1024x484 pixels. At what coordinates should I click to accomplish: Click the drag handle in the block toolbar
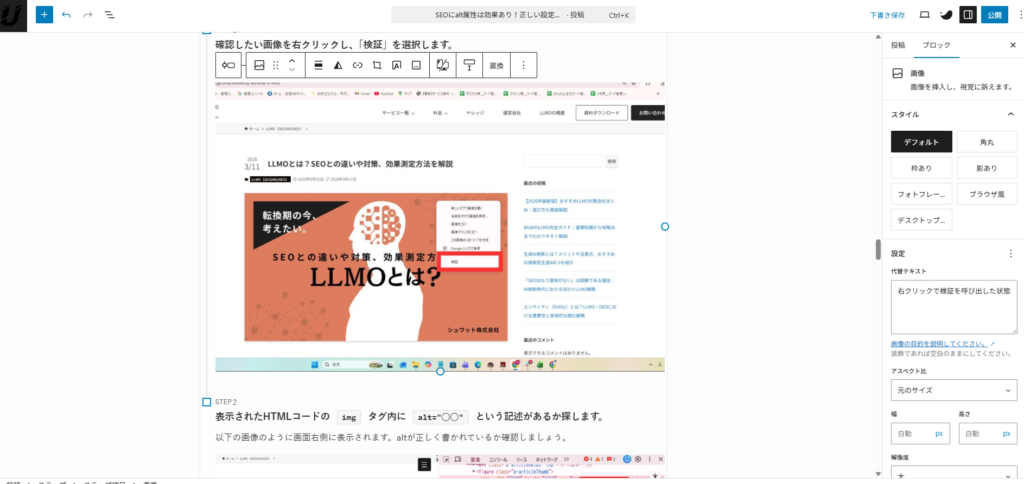pyautogui.click(x=276, y=65)
